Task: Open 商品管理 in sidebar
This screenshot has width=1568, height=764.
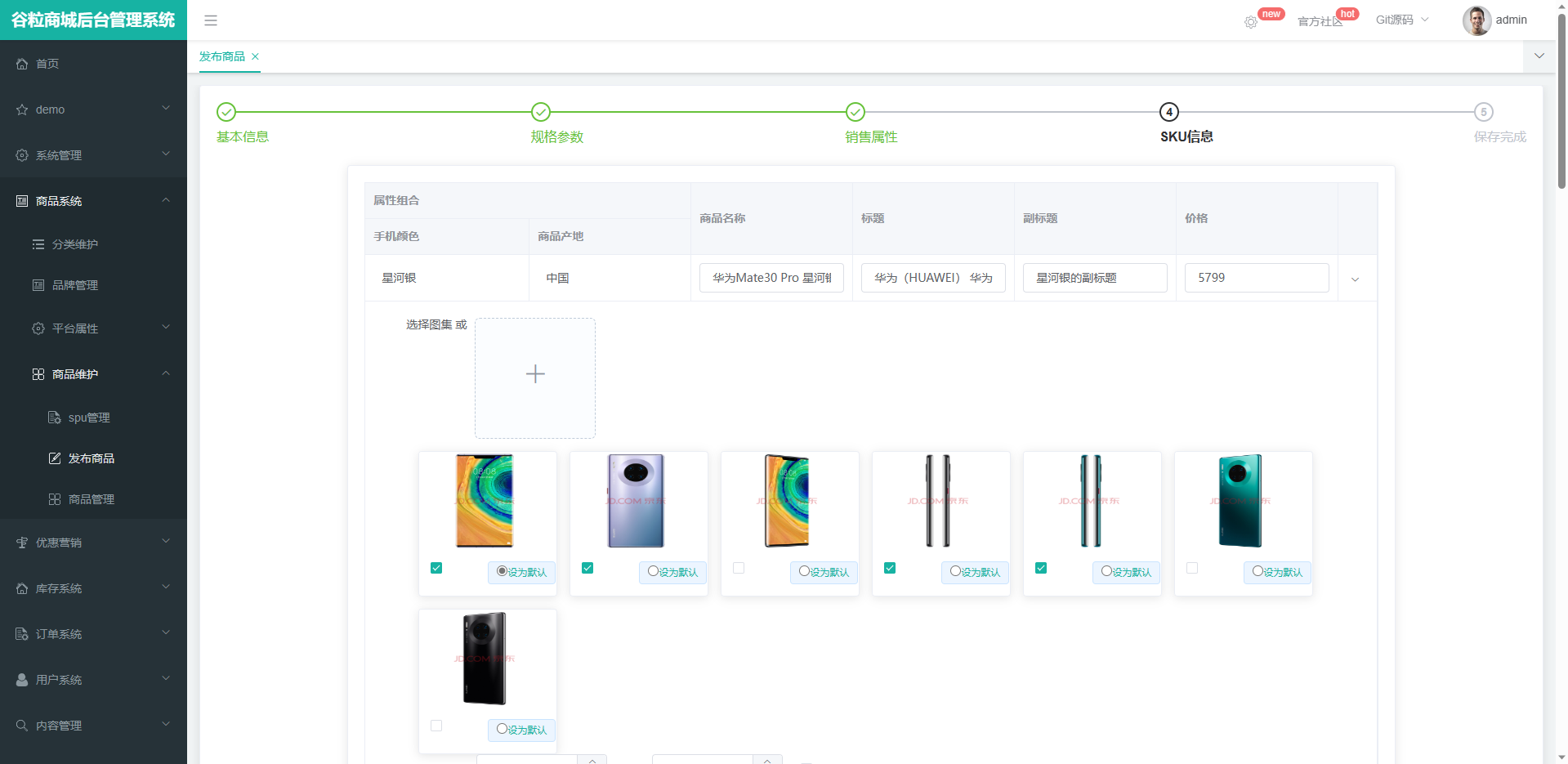Action: [x=91, y=499]
